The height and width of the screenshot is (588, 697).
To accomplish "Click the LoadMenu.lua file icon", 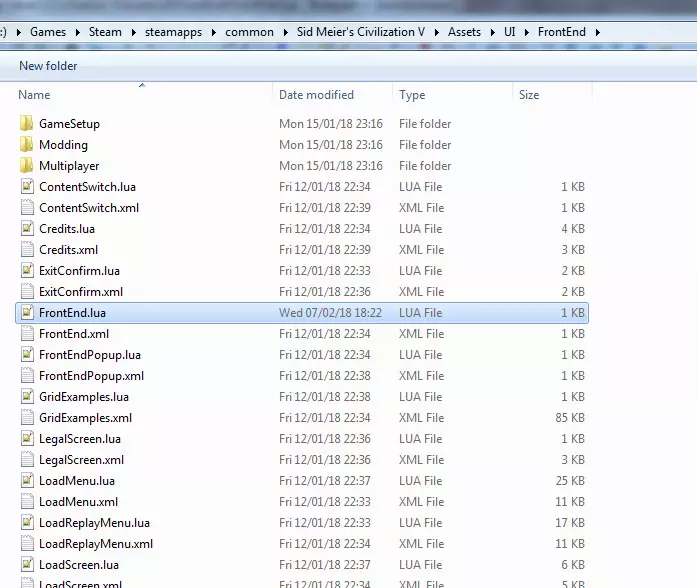I will click(27, 480).
